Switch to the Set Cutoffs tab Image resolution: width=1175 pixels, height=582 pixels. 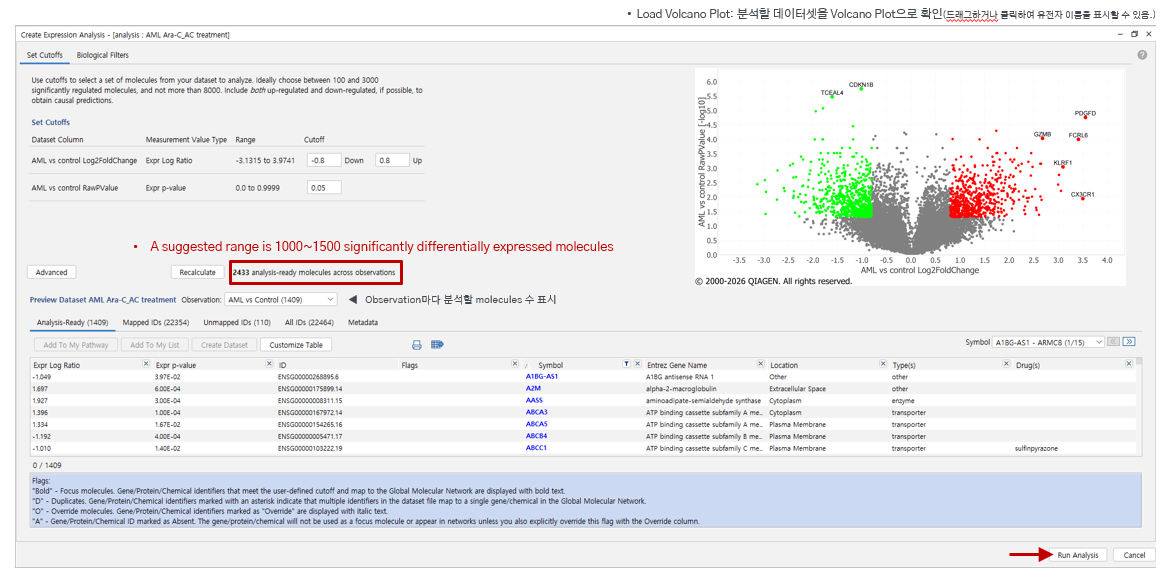[44, 55]
